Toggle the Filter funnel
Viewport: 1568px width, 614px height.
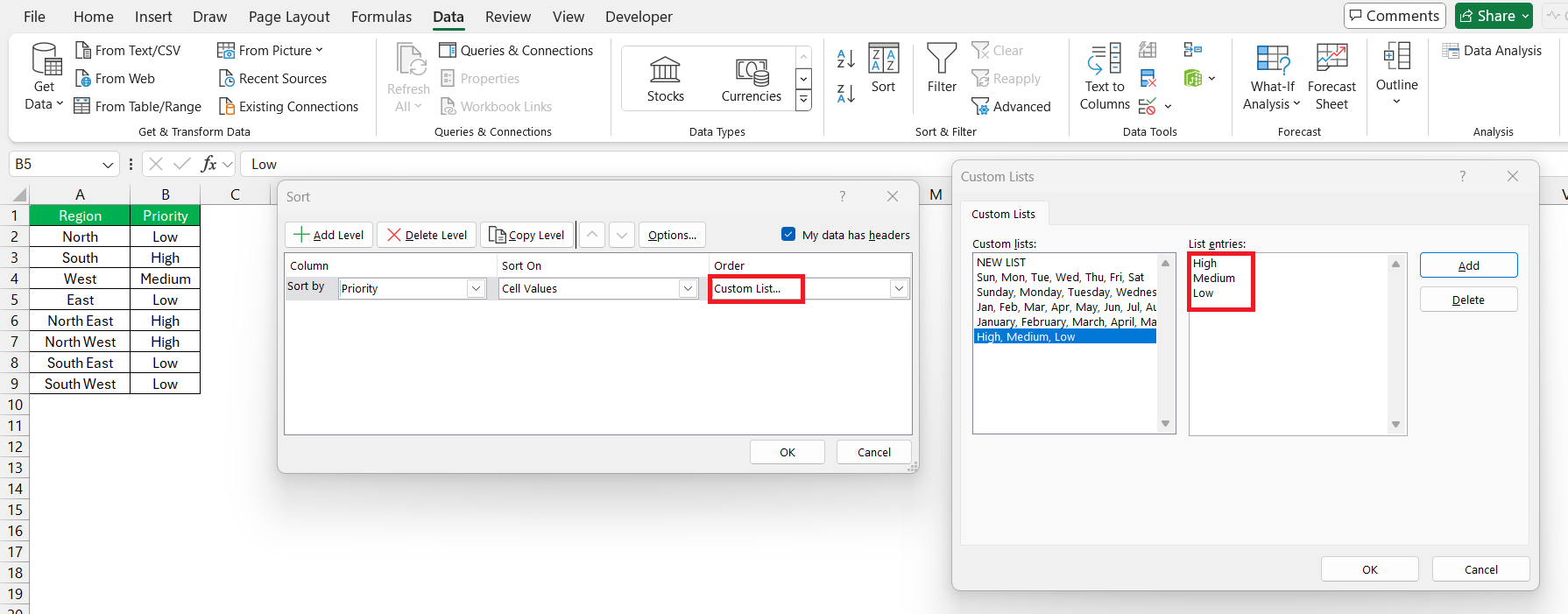click(x=942, y=68)
